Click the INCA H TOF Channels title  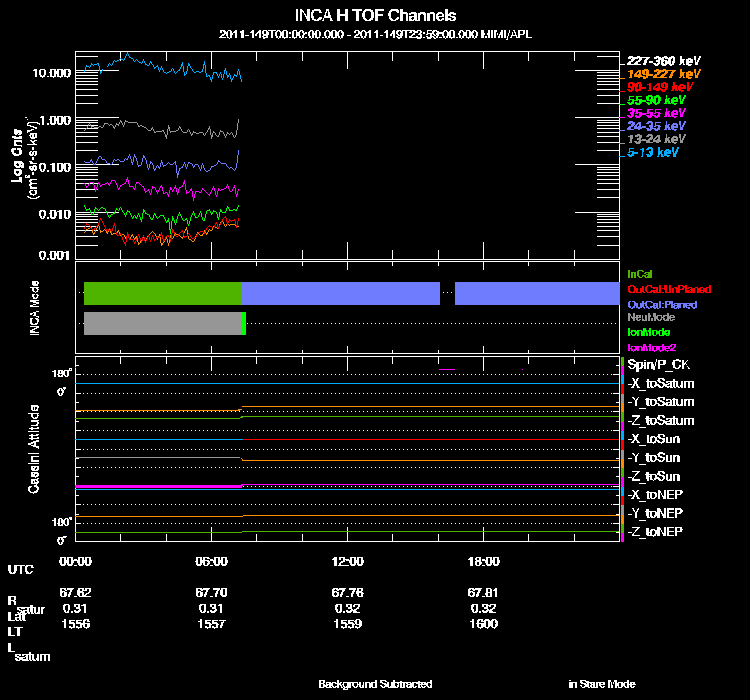point(375,15)
